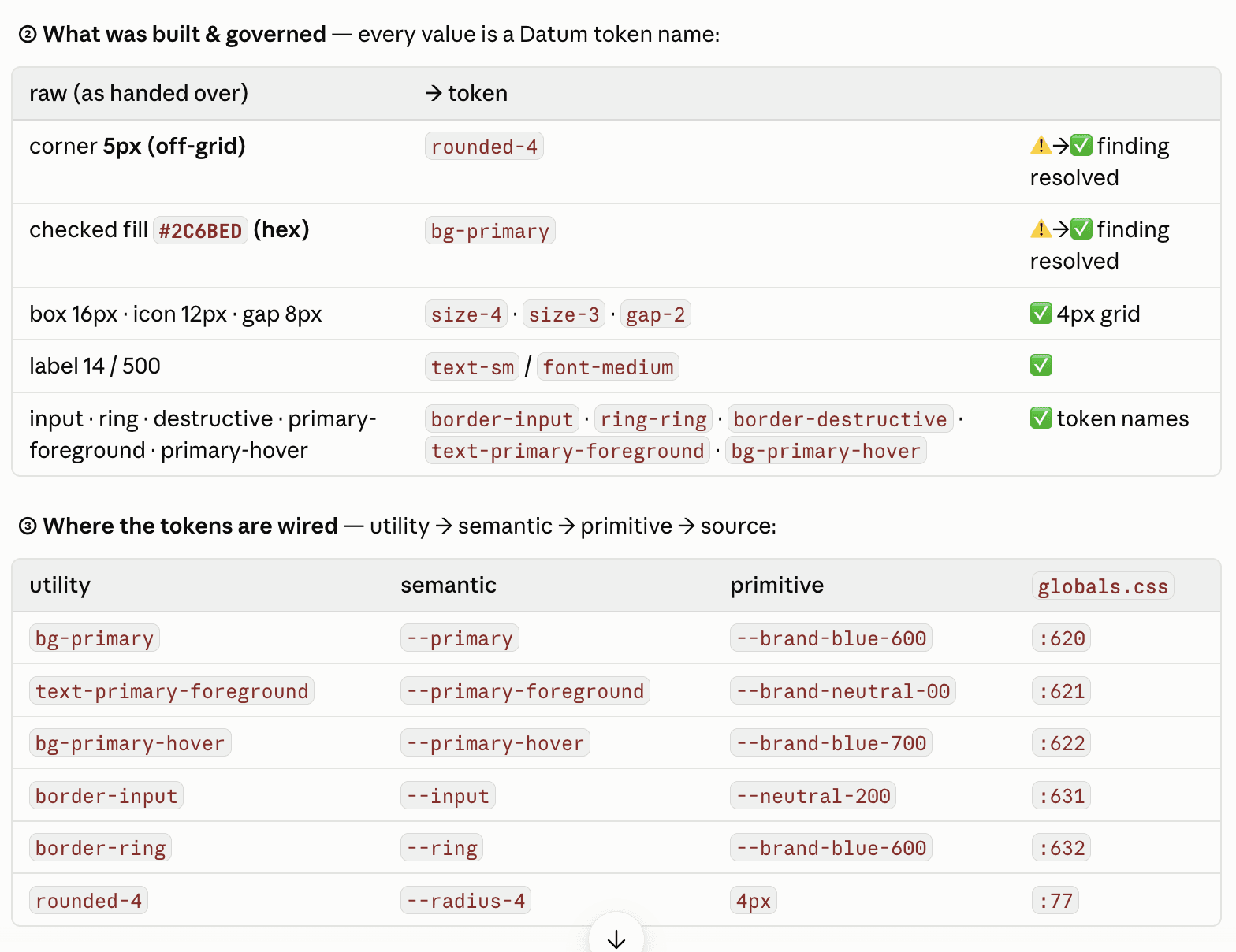This screenshot has width=1236, height=952.
Task: Select the size-3 token chip
Action: tap(564, 314)
